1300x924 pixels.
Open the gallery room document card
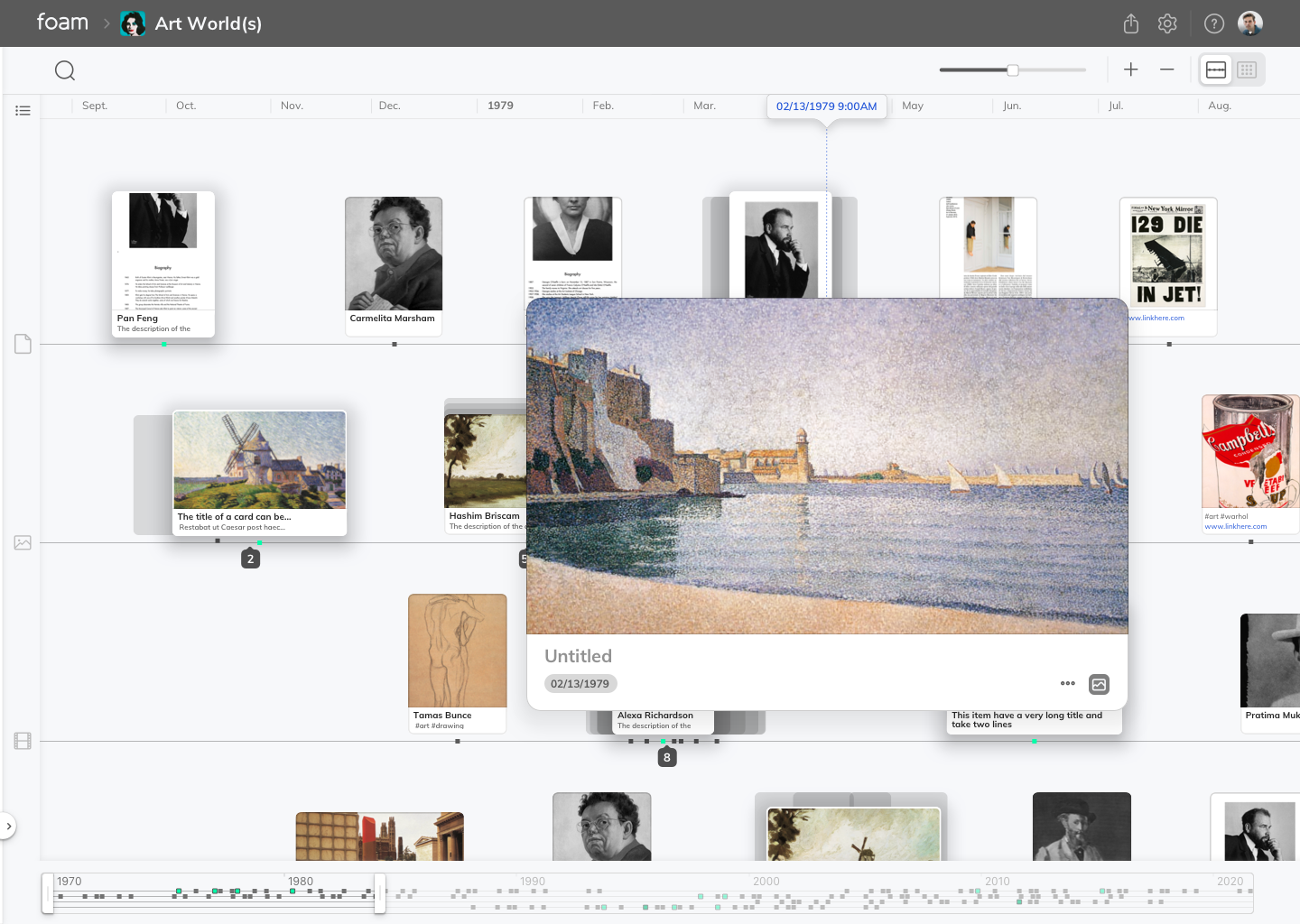tap(988, 248)
